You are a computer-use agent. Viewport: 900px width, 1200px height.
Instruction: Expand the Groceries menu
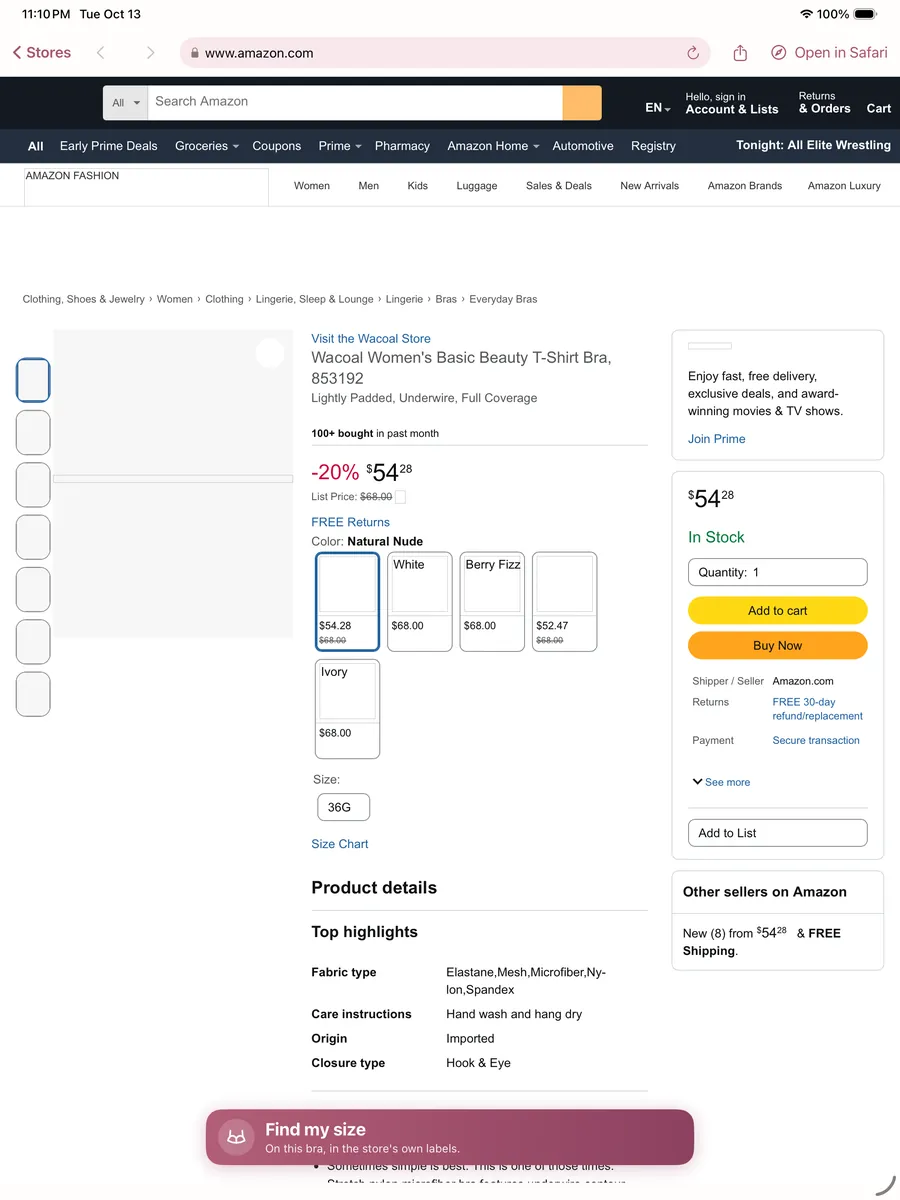point(207,146)
